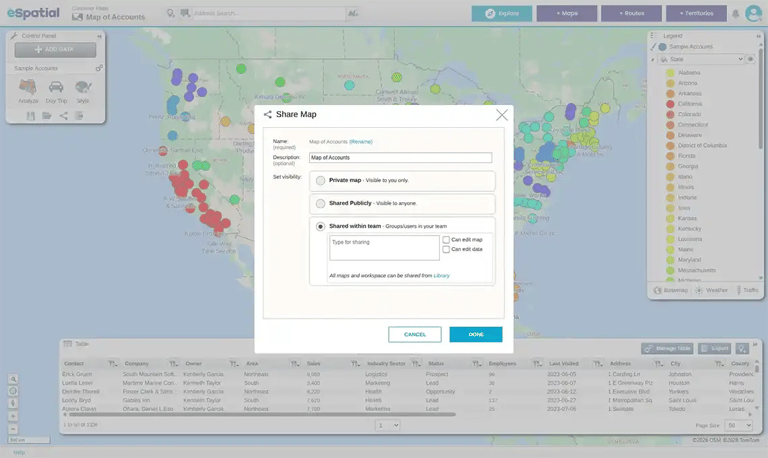
Task: Click the notifications bell icon
Action: [x=735, y=14]
